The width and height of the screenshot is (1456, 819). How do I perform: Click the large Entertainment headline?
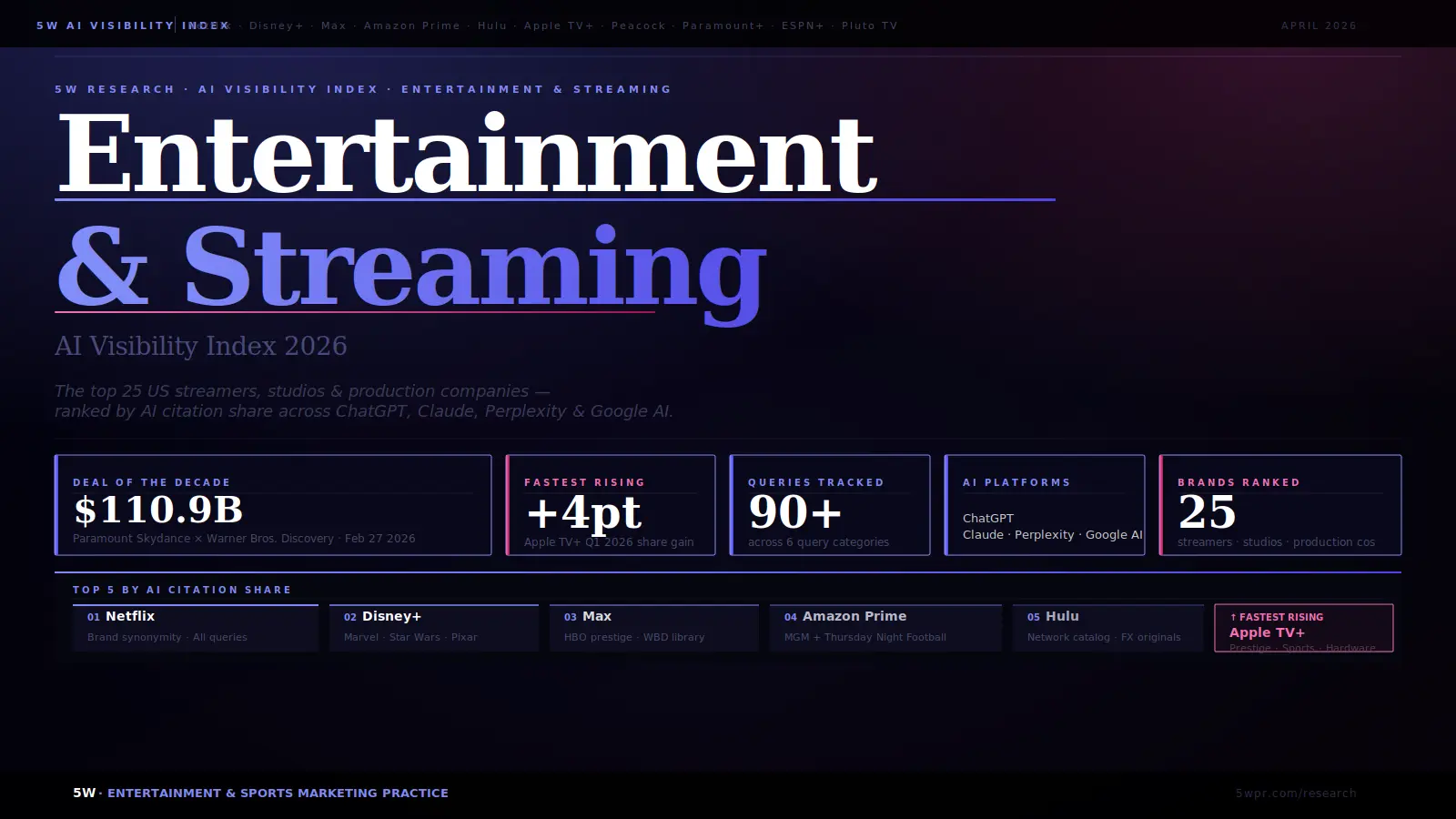click(467, 153)
